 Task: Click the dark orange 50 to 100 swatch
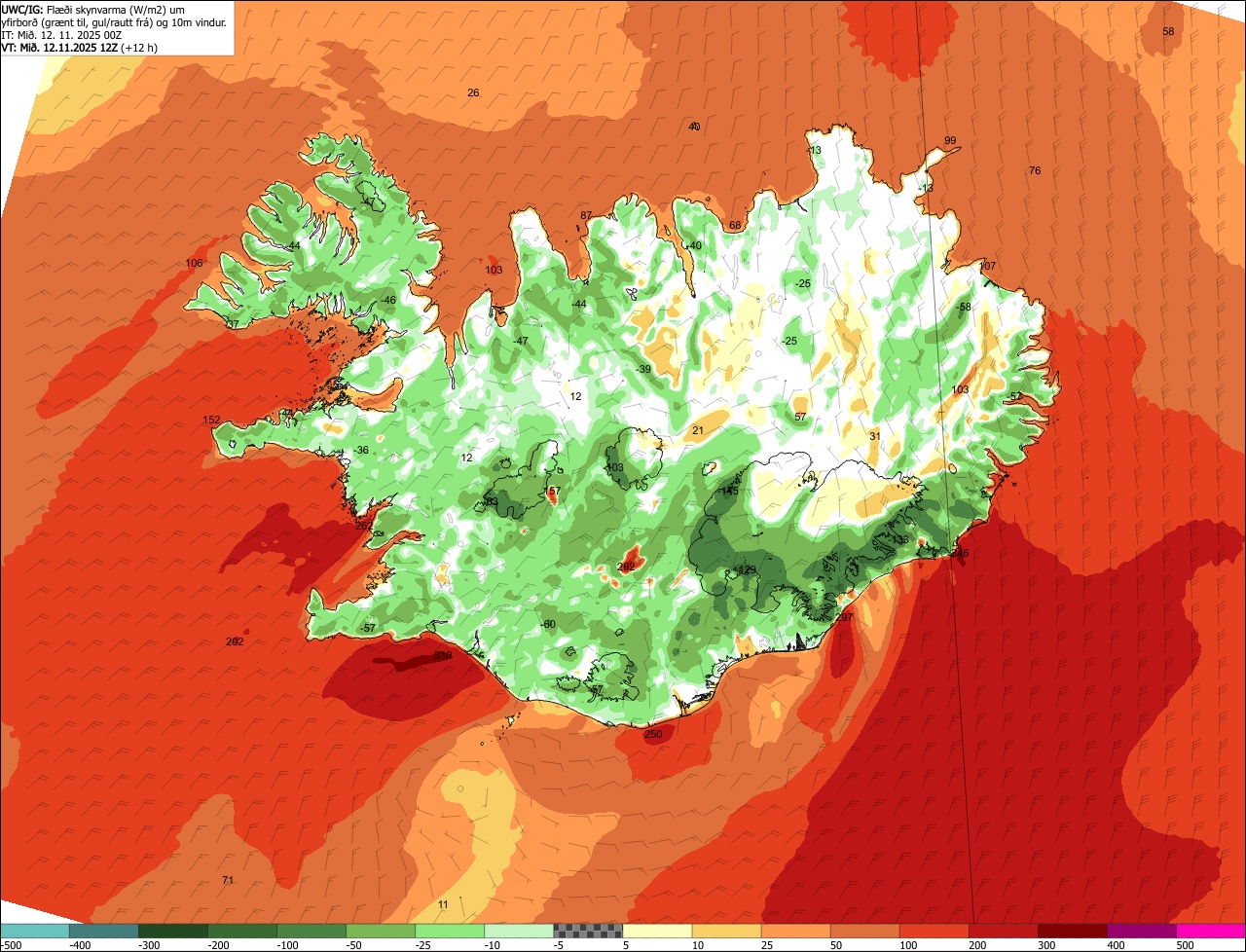coord(864,931)
